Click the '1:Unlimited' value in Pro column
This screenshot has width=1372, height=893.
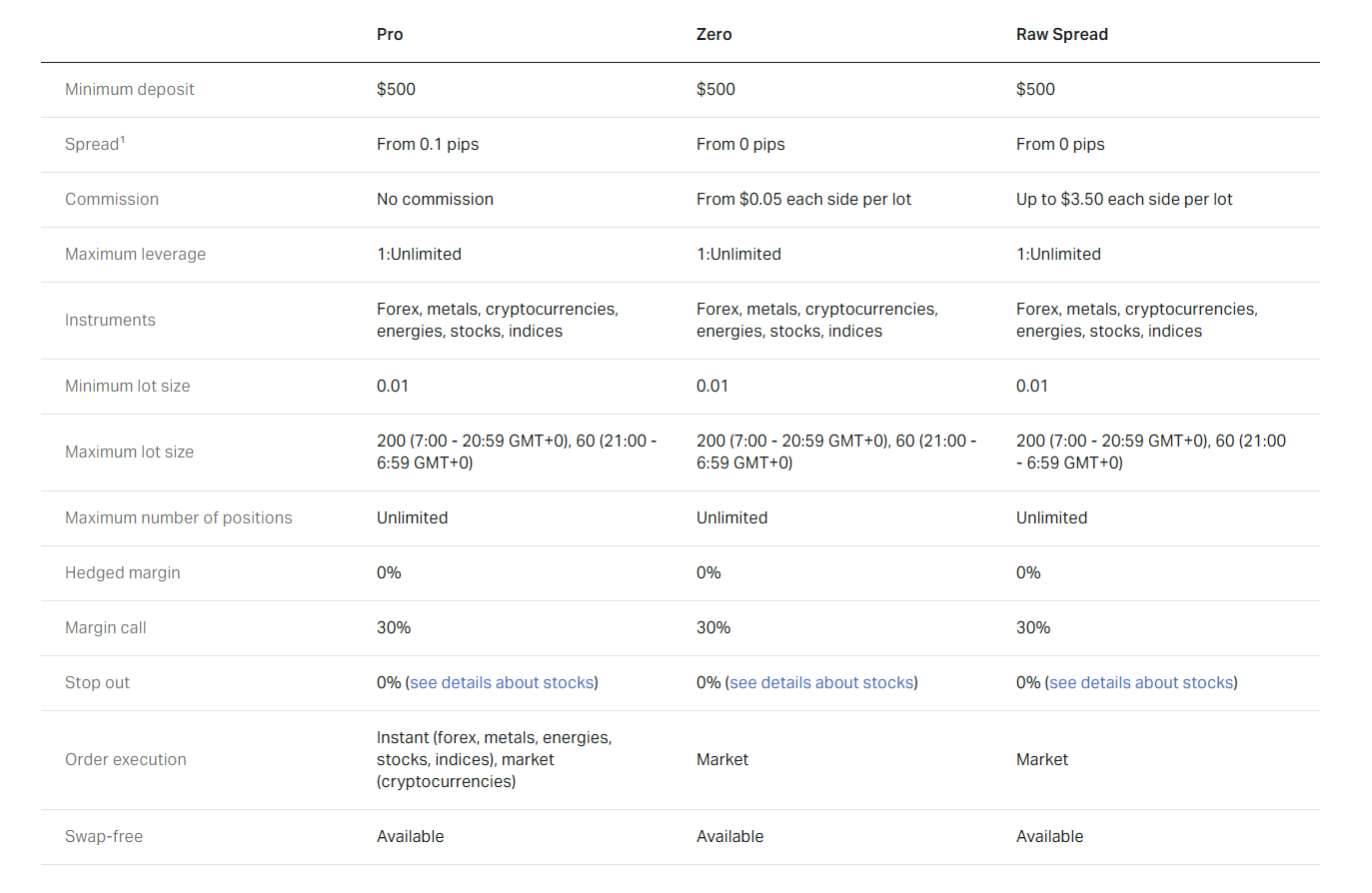(420, 254)
